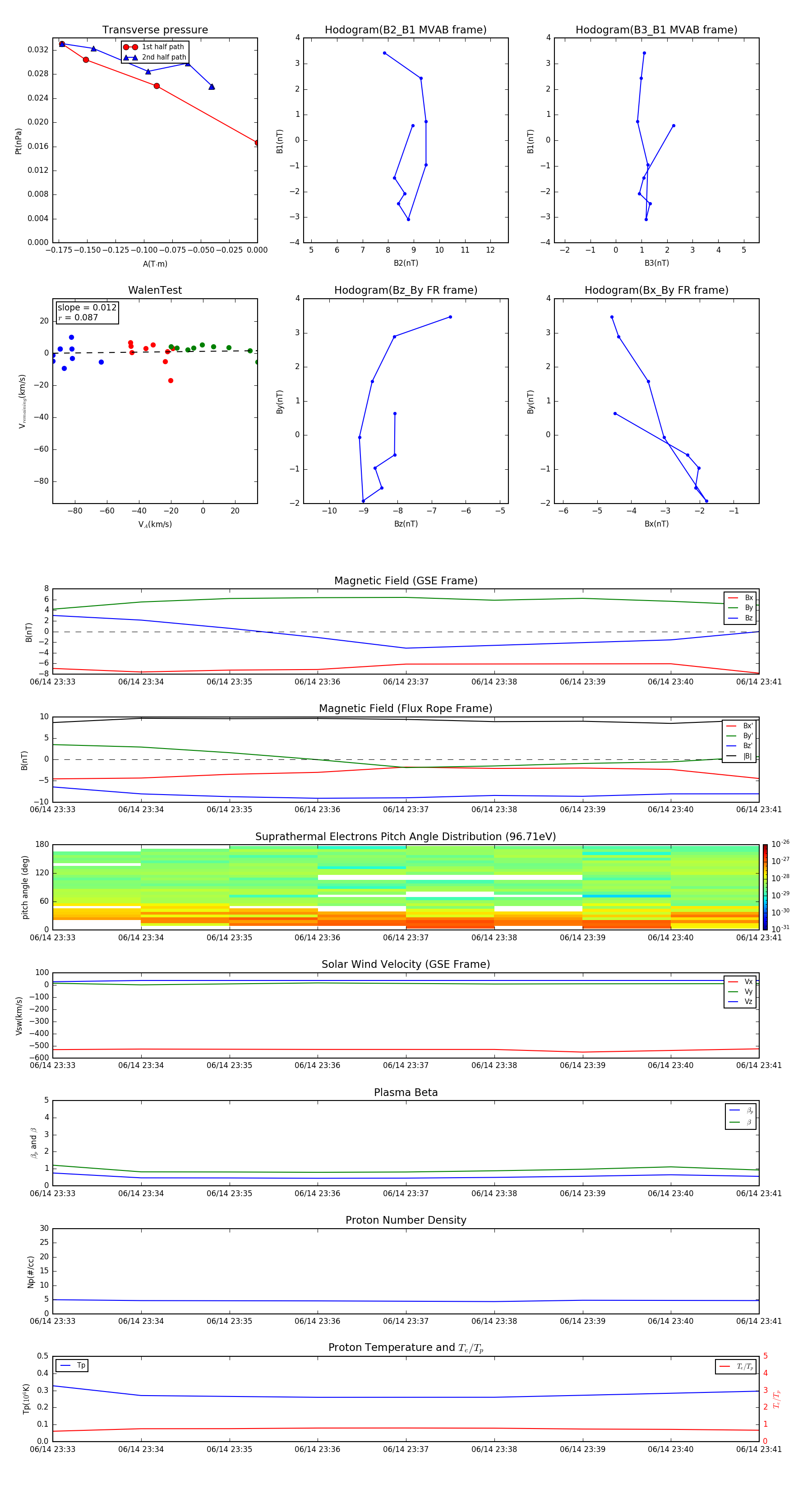Select Bx in the GSE magnetic field legend
The height and width of the screenshot is (1489, 812).
click(740, 598)
